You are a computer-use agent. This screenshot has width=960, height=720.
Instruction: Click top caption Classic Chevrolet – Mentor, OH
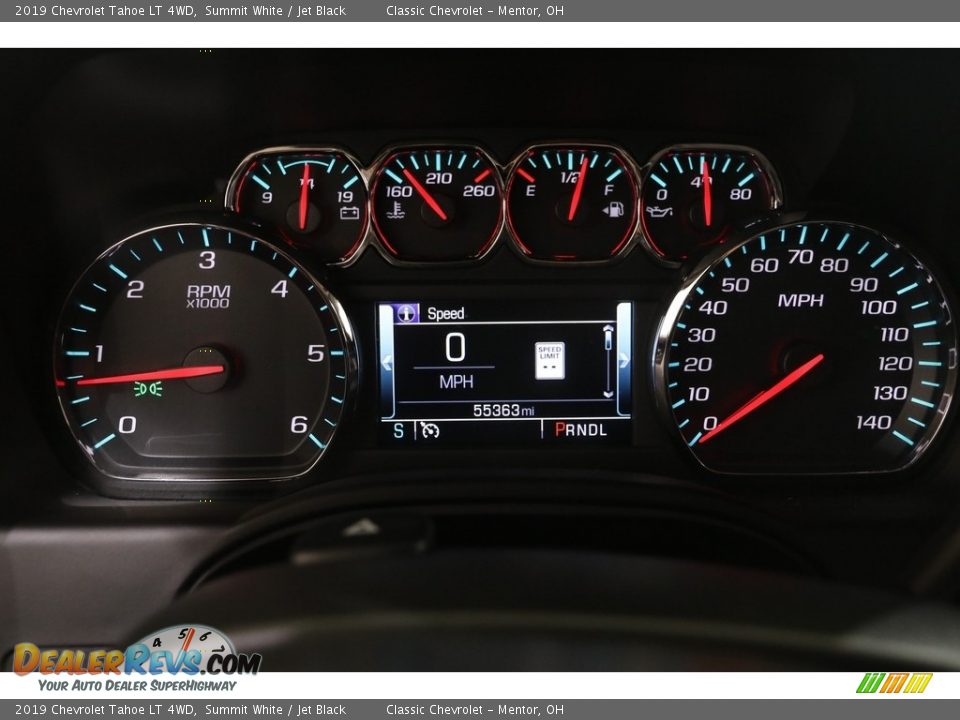point(474,10)
